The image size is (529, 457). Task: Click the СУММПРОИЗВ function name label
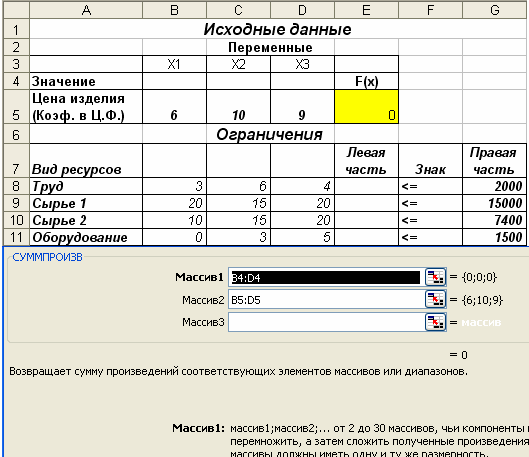point(47,257)
